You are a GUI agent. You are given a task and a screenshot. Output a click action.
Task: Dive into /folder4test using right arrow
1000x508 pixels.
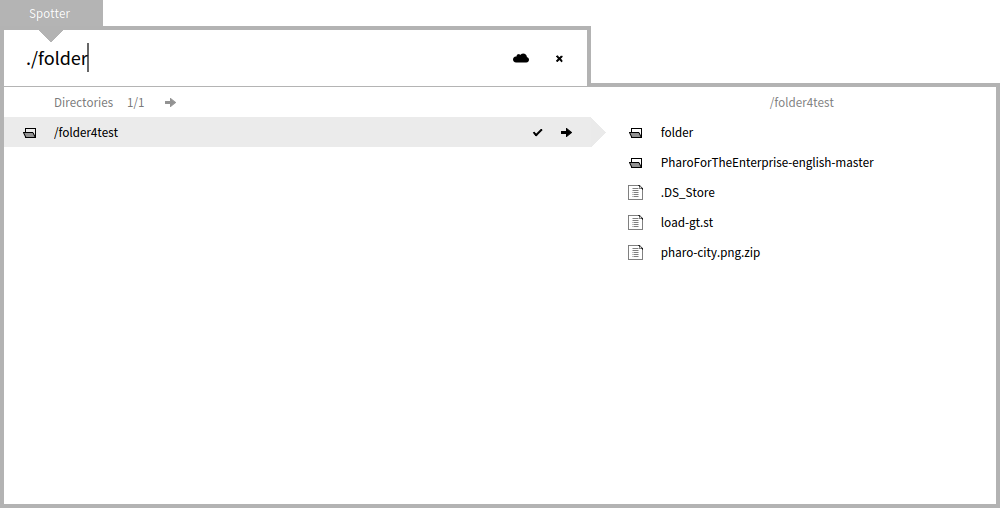566,133
